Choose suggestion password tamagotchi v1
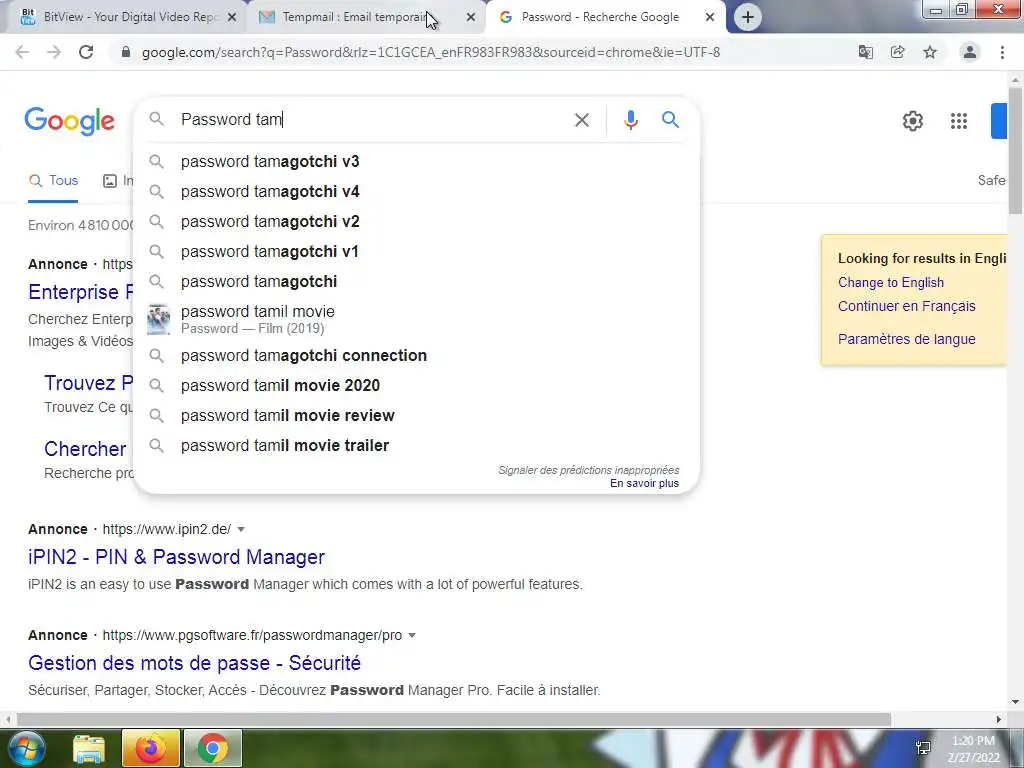The image size is (1024, 768). pyautogui.click(x=416, y=251)
